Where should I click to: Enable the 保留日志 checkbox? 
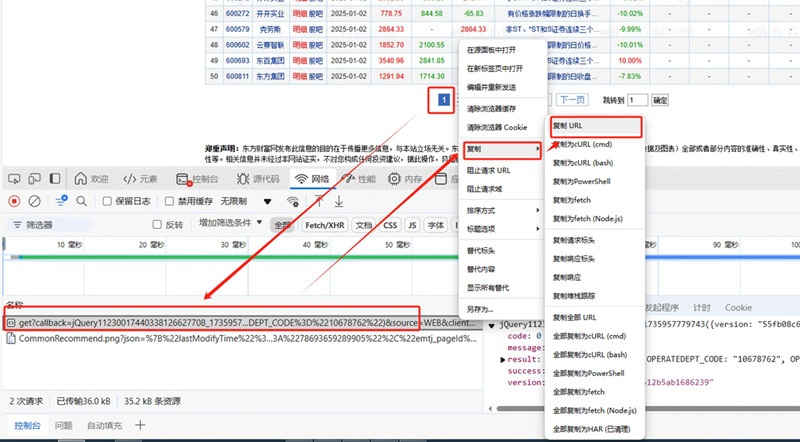coord(107,201)
